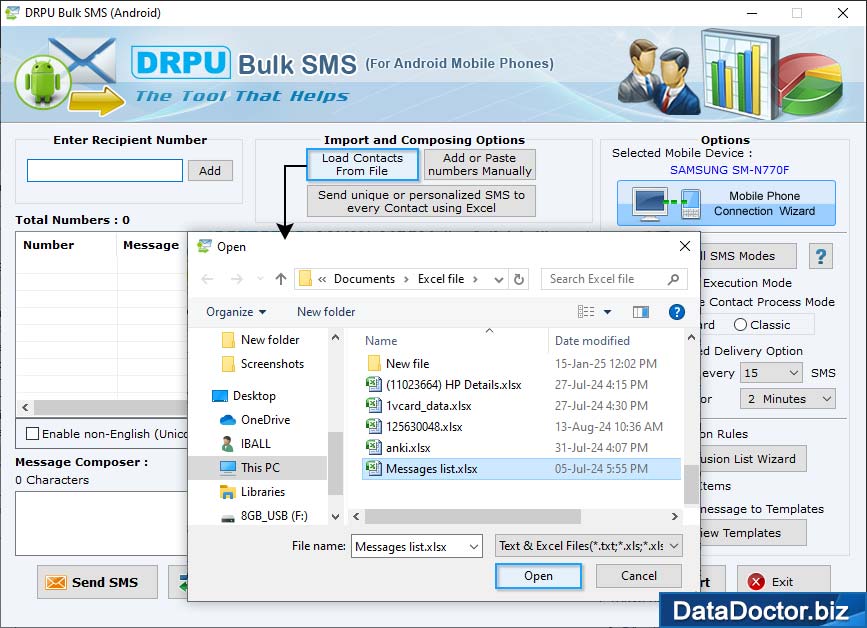Click the number list left scroll arrow
The width and height of the screenshot is (867, 628).
tap(25, 407)
